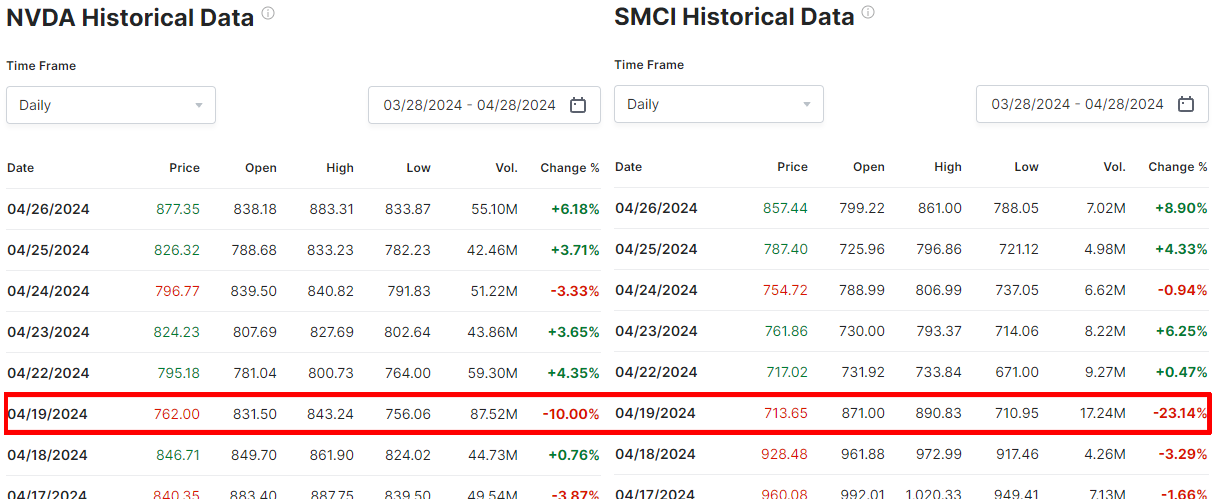Select NVDA price 826.32
1217x499 pixels.
point(177,250)
